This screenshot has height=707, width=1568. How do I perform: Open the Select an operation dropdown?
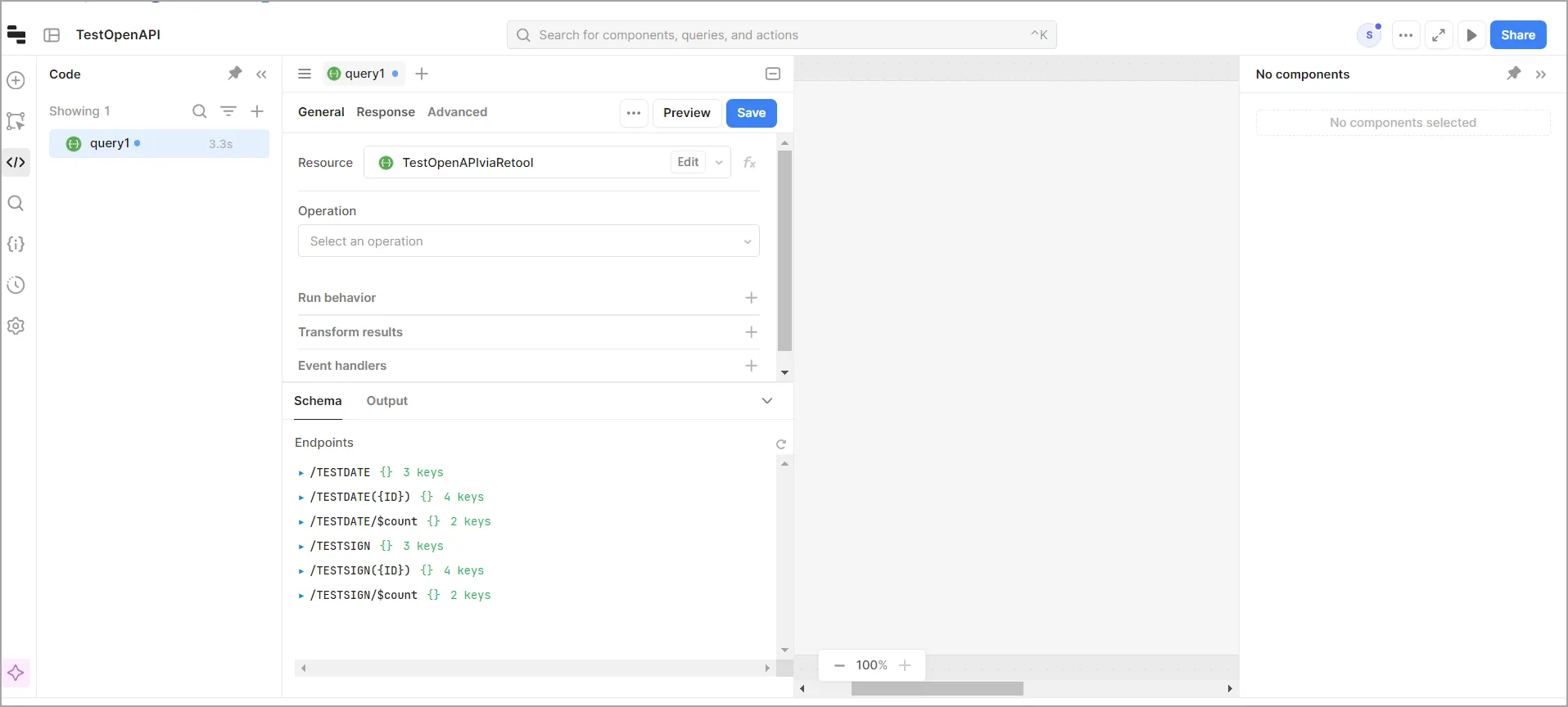(x=528, y=241)
